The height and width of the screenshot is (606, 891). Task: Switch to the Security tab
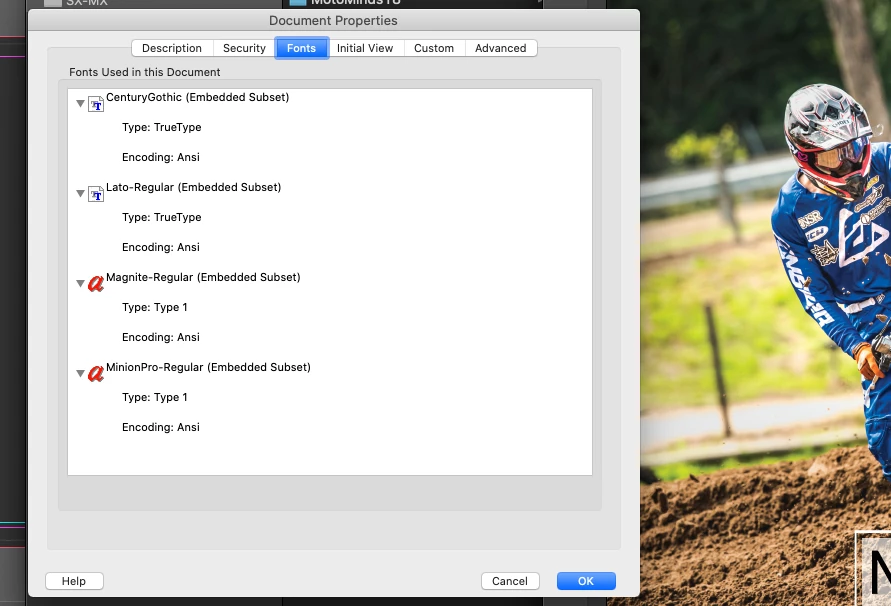[244, 48]
